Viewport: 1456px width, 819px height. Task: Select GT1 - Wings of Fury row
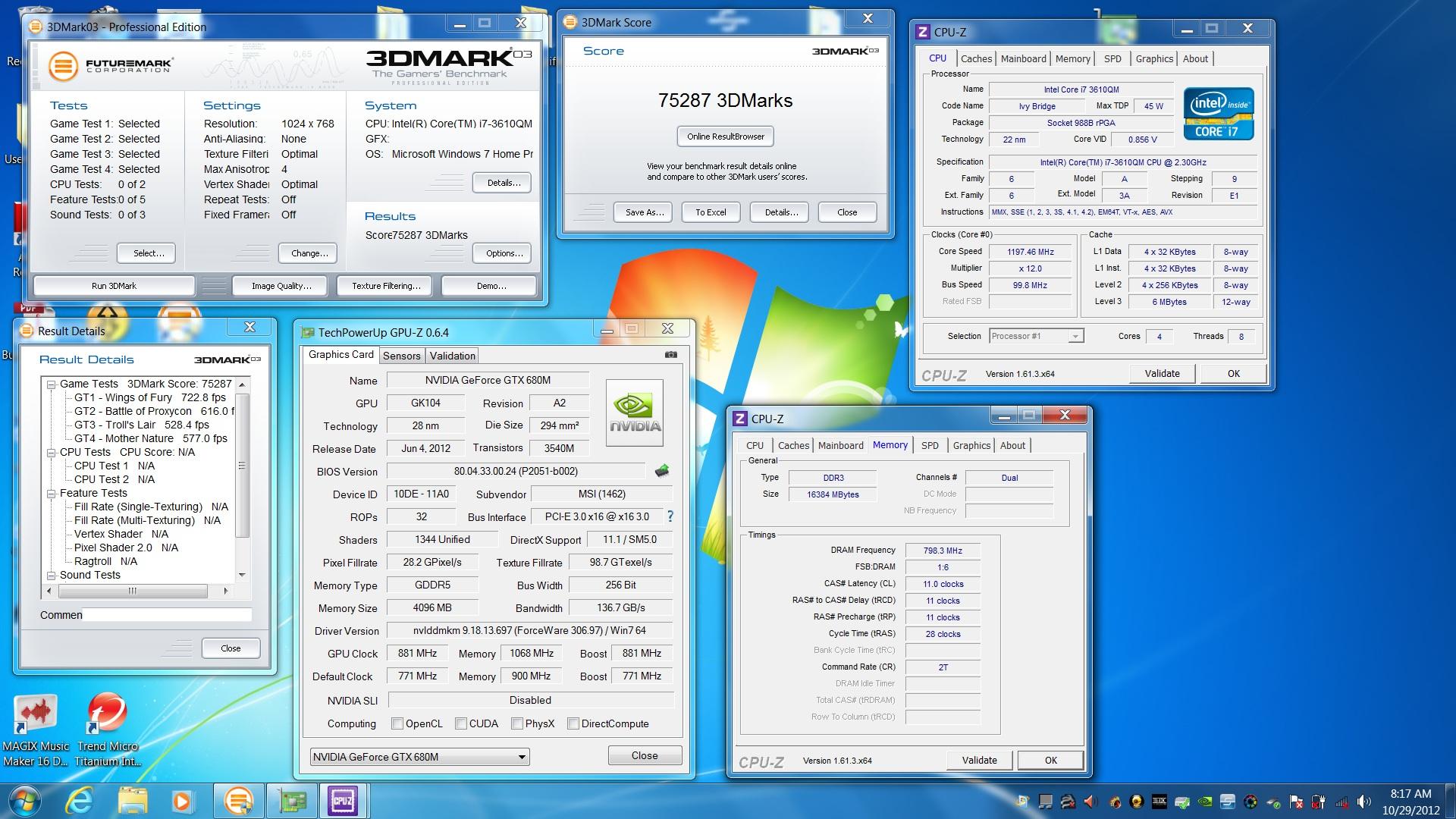pyautogui.click(x=150, y=397)
